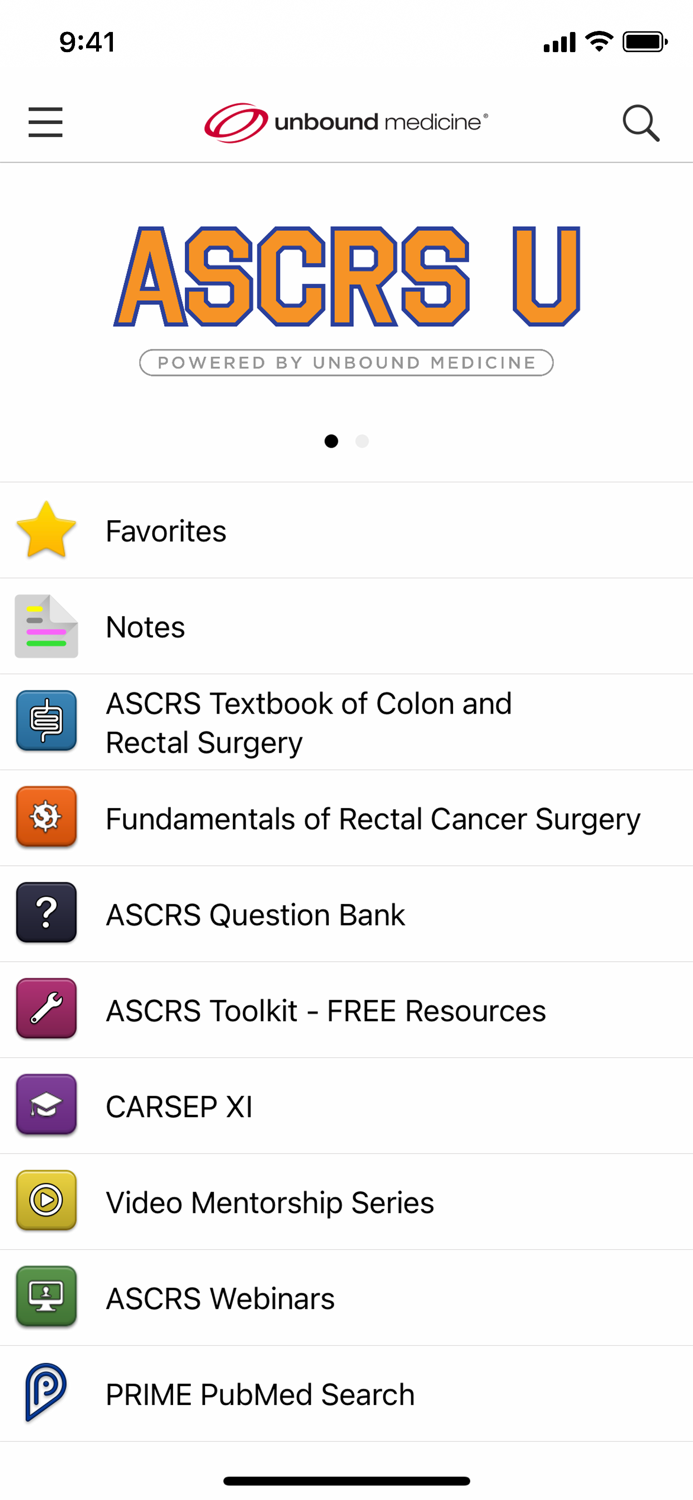Open the hamburger navigation menu
Image resolution: width=693 pixels, height=1500 pixels.
tap(45, 122)
